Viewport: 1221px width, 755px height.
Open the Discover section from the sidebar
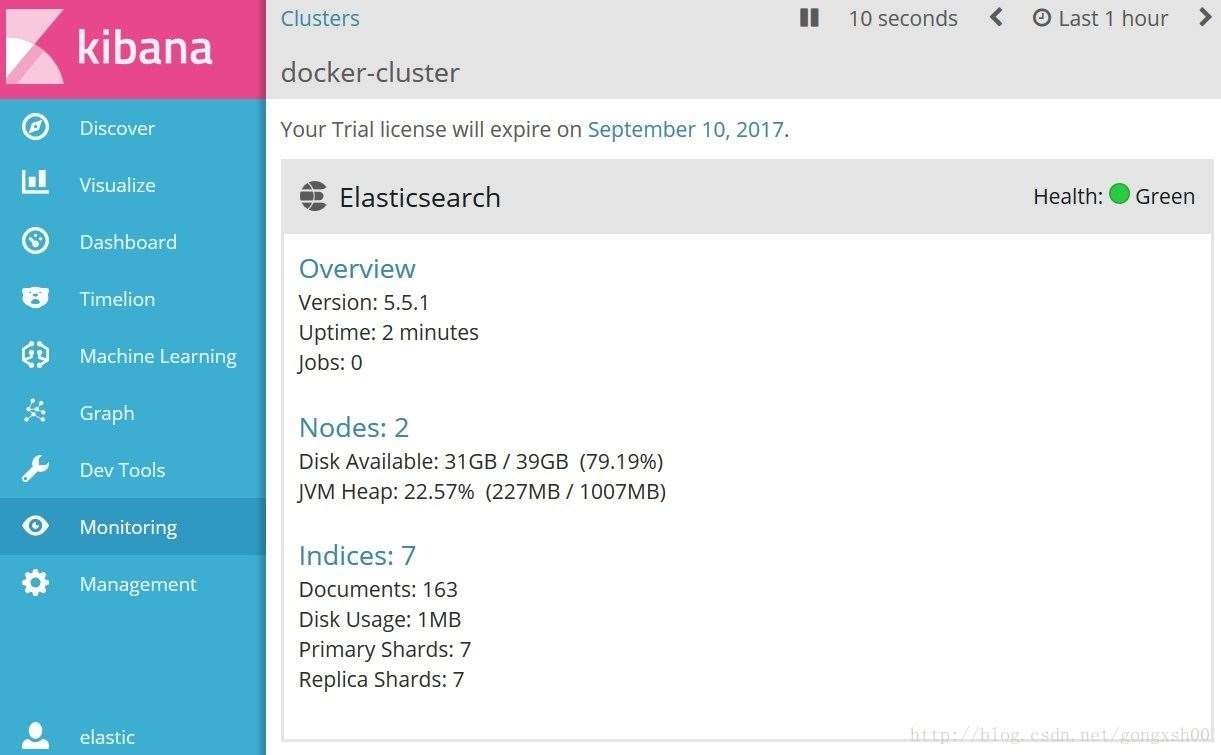117,128
